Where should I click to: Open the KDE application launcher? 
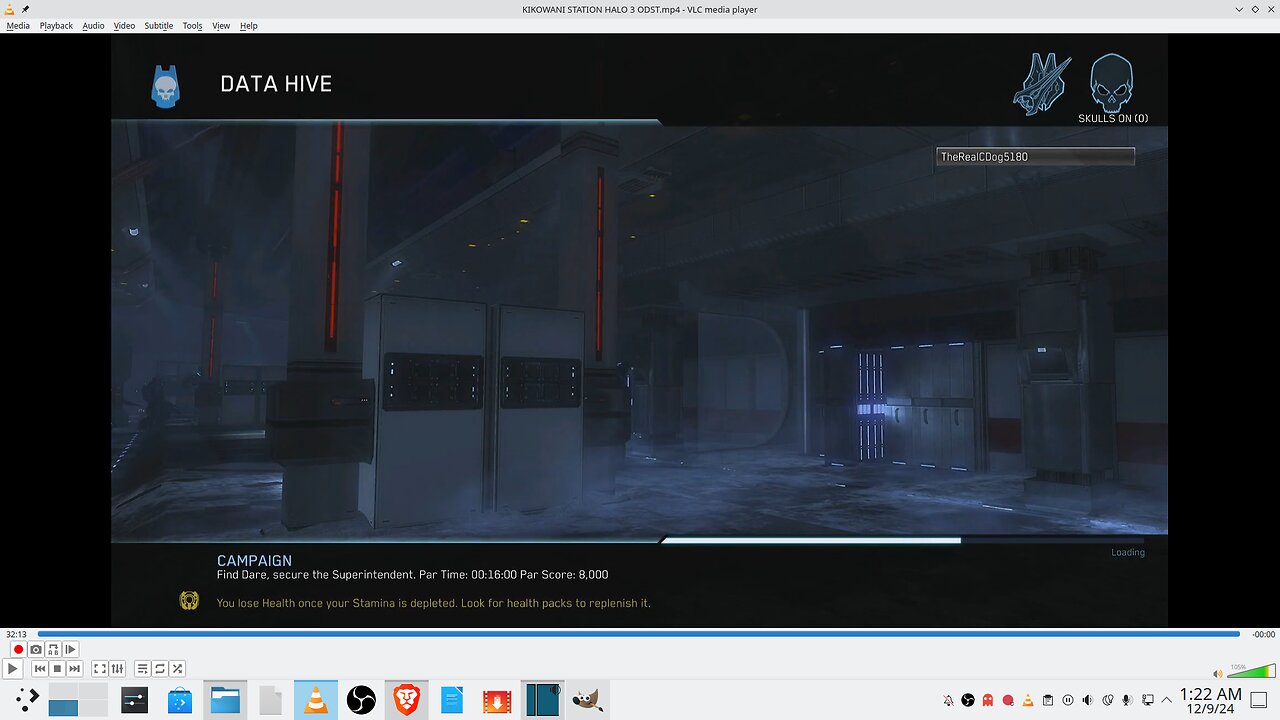(26, 699)
